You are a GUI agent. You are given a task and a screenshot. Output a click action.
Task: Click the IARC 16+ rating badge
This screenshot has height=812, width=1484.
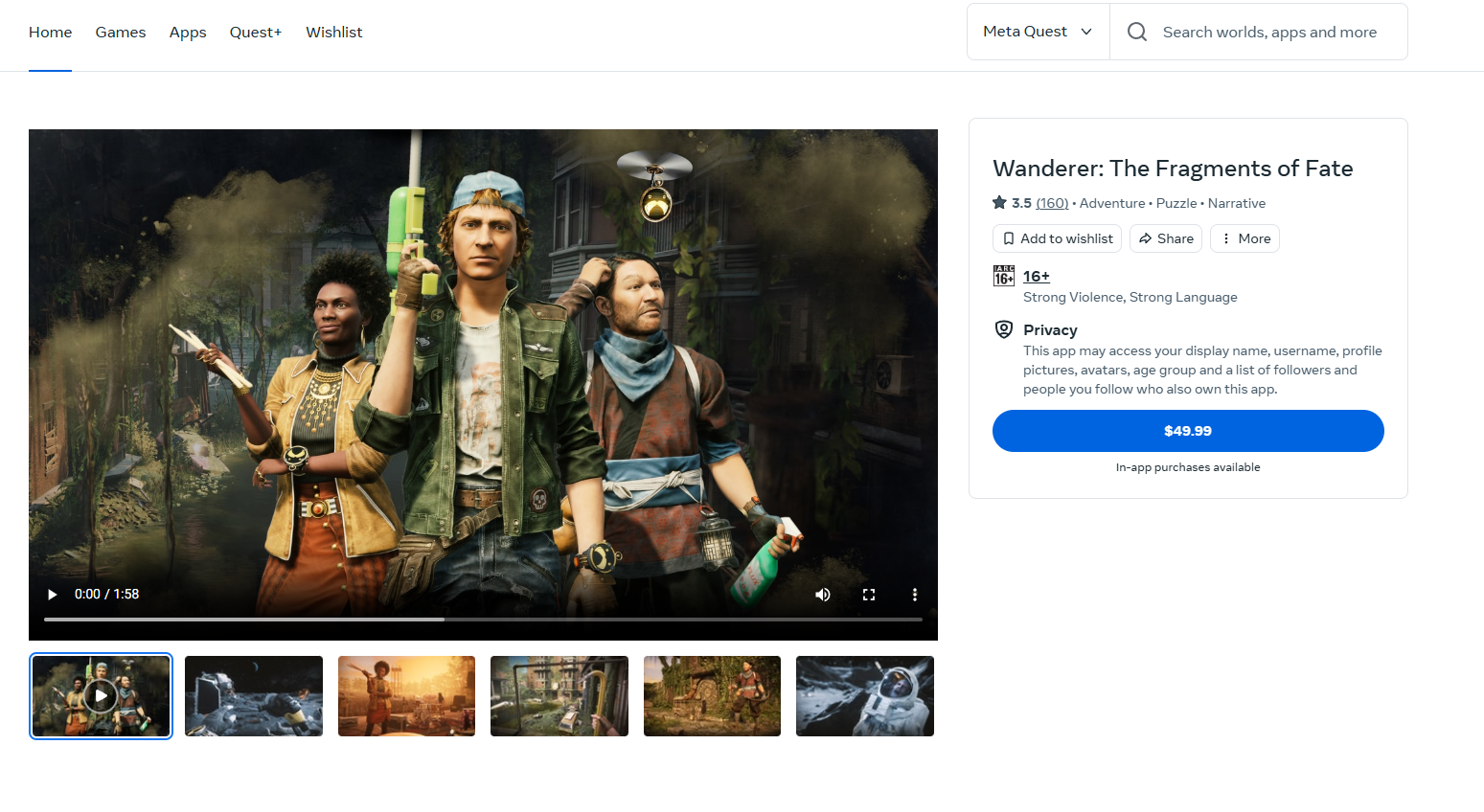click(x=1004, y=276)
